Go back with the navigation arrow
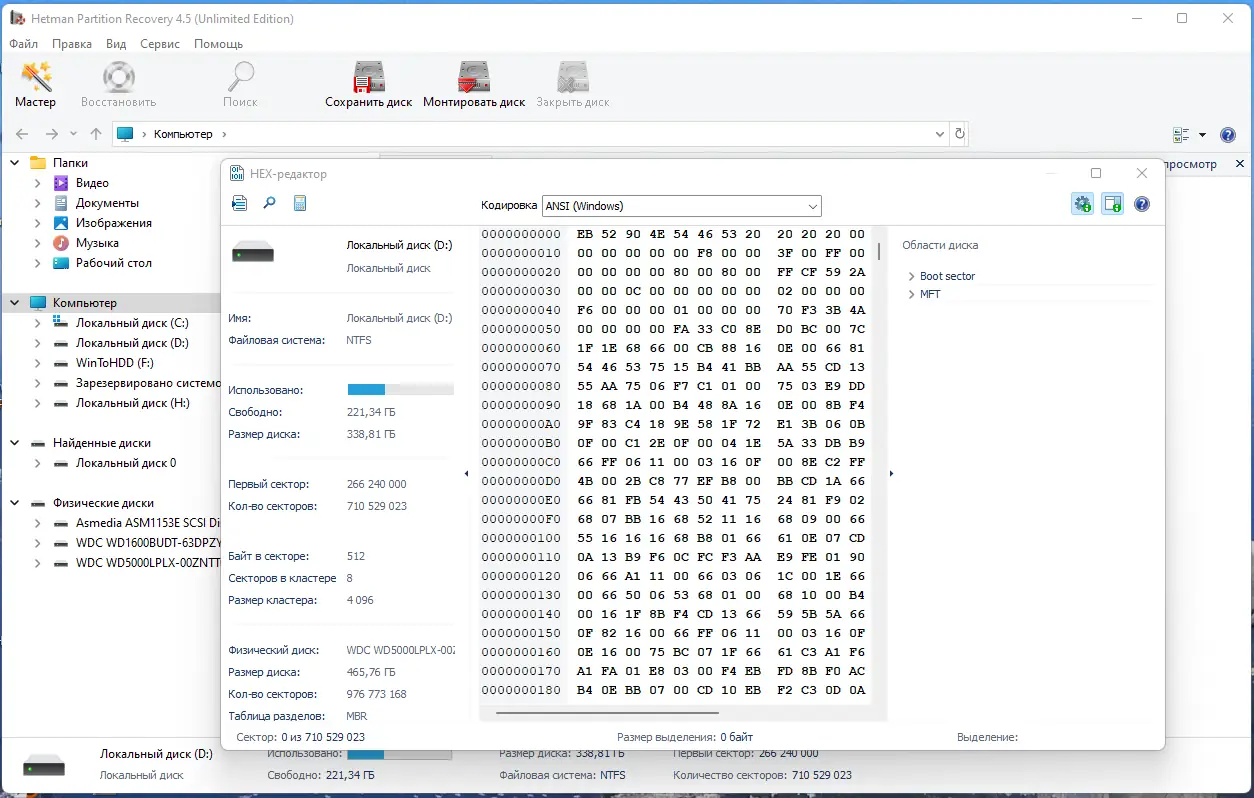Screen dimensions: 1254x798 23,134
